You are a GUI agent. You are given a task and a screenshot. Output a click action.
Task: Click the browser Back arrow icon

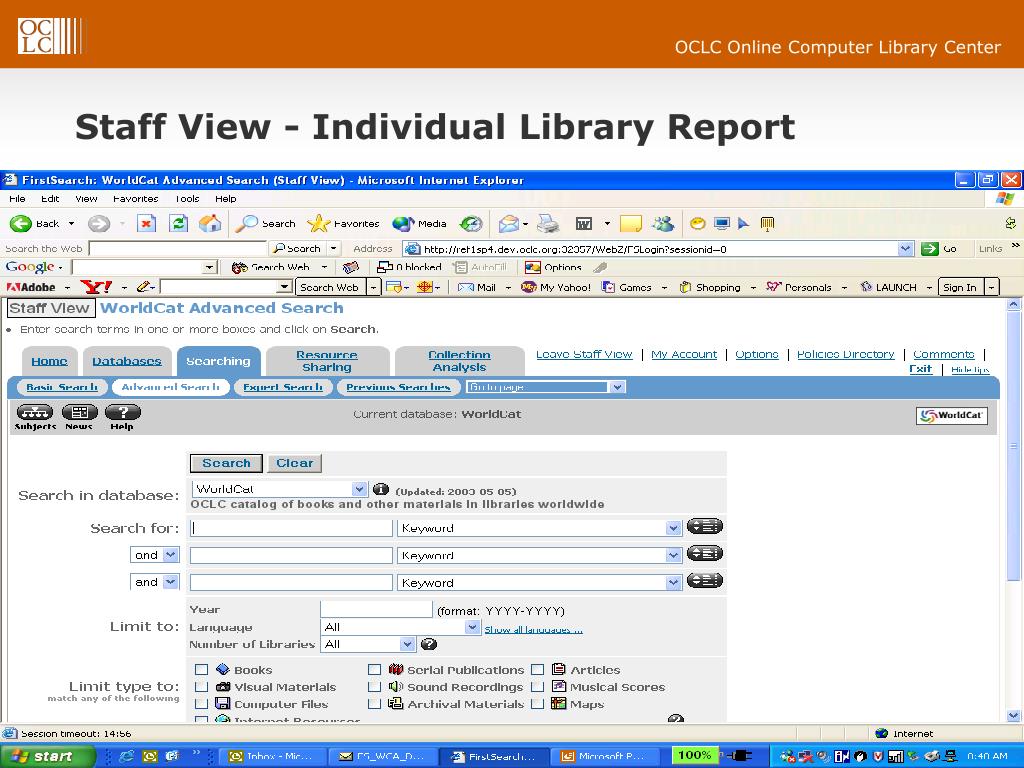click(20, 223)
